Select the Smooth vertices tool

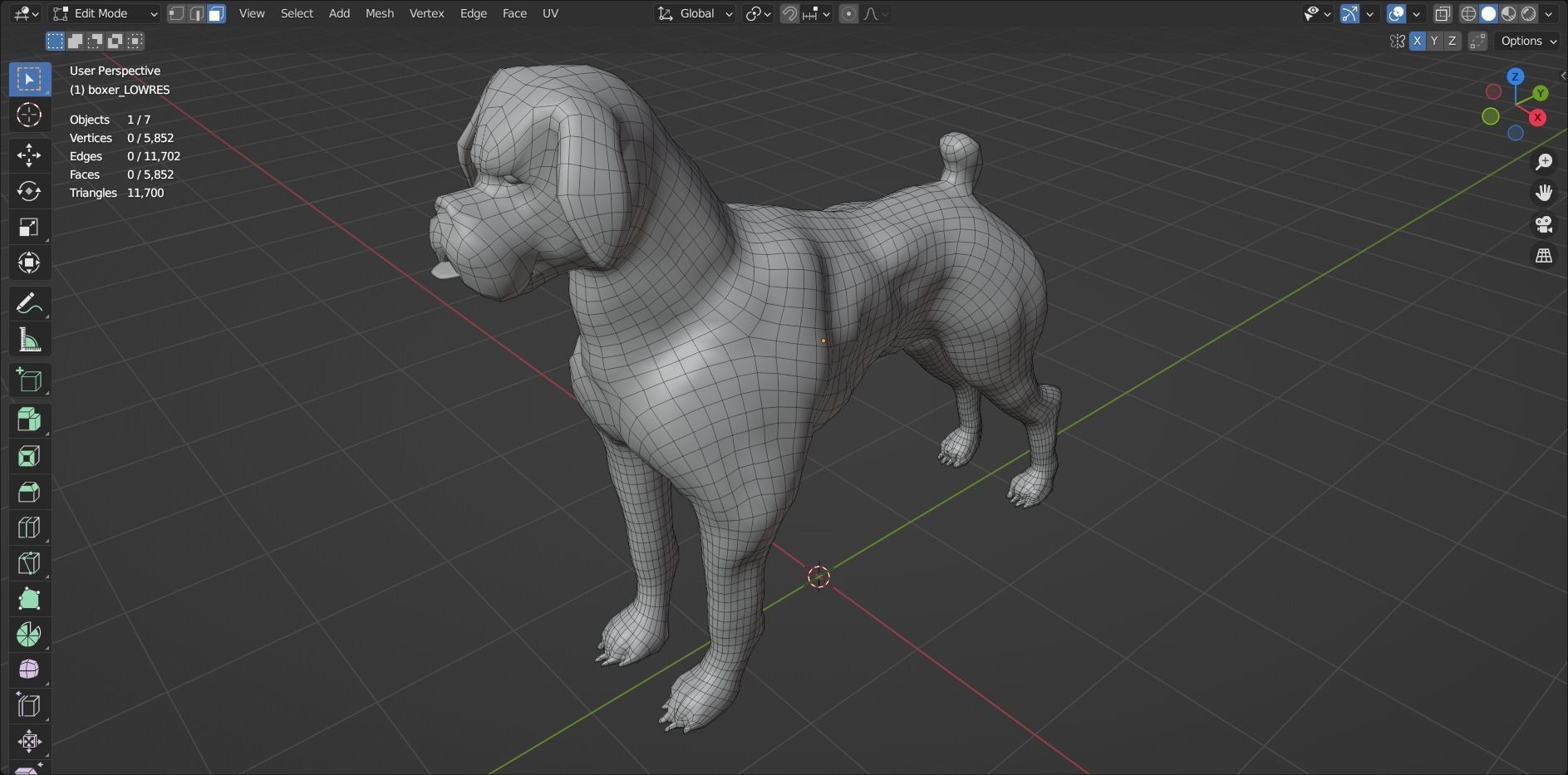point(29,670)
